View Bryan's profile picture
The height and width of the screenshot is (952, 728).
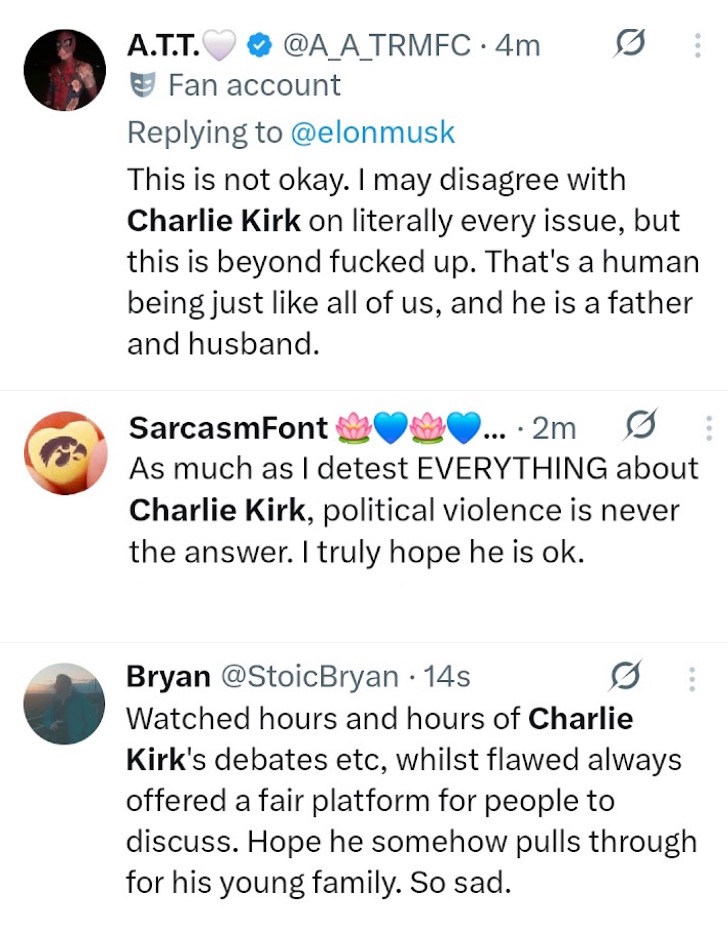coord(65,703)
